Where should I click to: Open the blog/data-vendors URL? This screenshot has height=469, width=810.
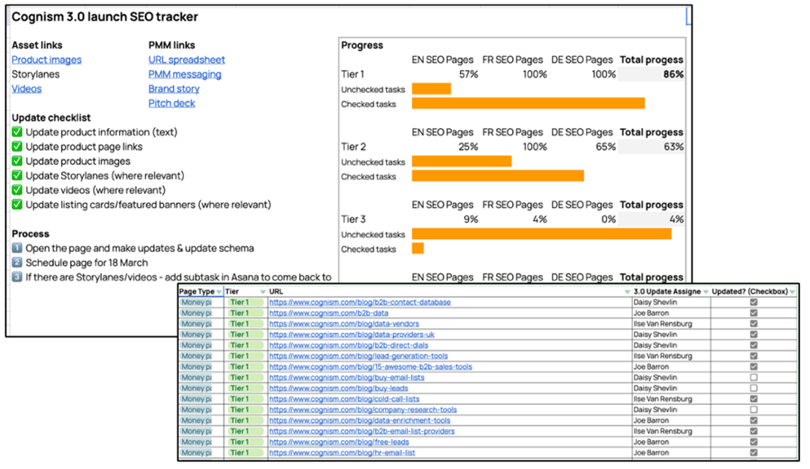[344, 324]
